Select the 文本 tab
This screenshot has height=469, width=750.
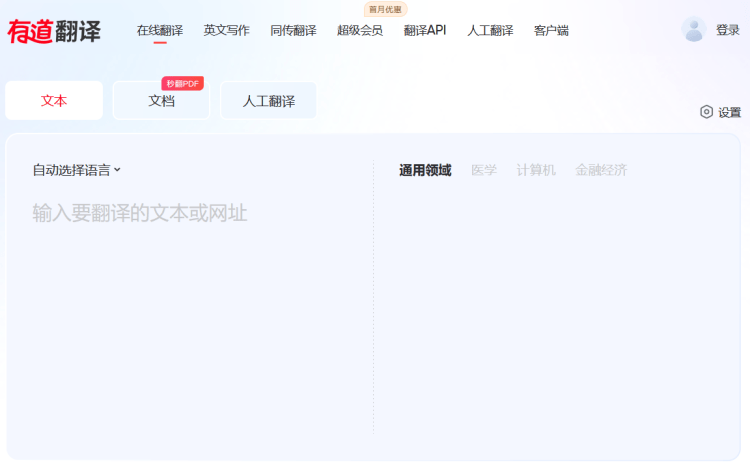(x=54, y=100)
